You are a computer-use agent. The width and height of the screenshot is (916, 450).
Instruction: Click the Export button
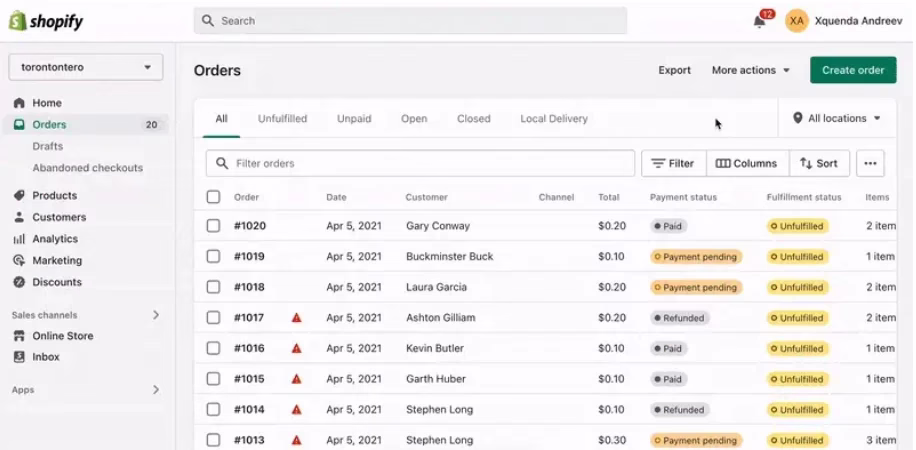coord(674,70)
